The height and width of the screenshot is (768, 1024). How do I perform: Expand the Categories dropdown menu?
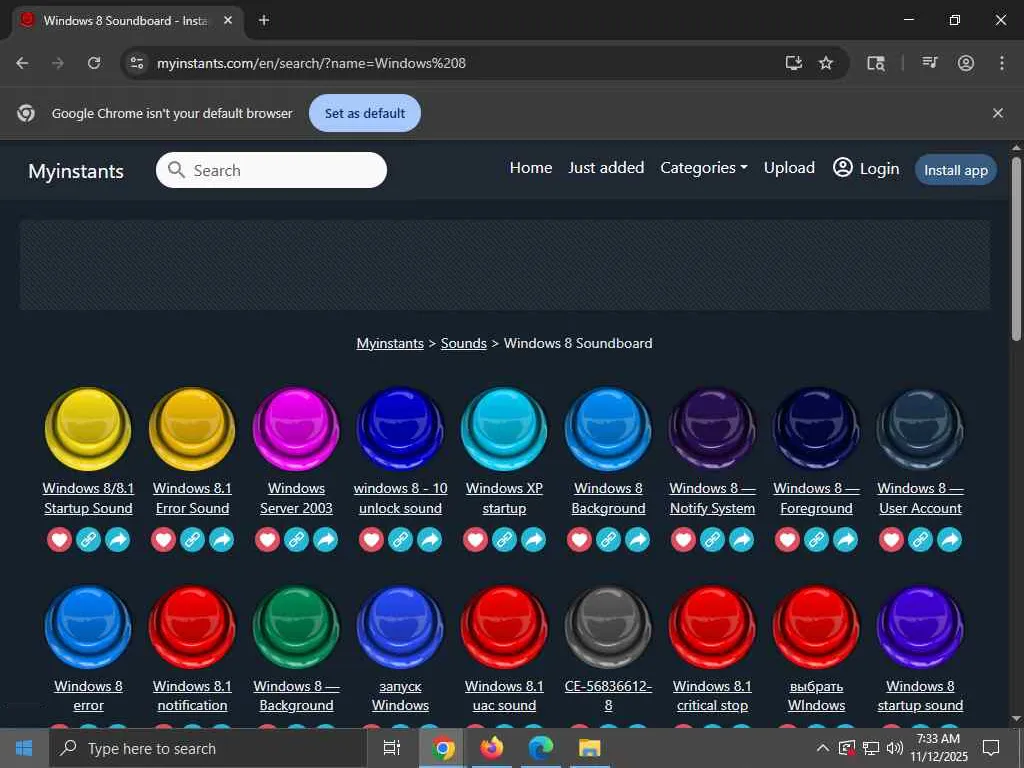point(703,168)
